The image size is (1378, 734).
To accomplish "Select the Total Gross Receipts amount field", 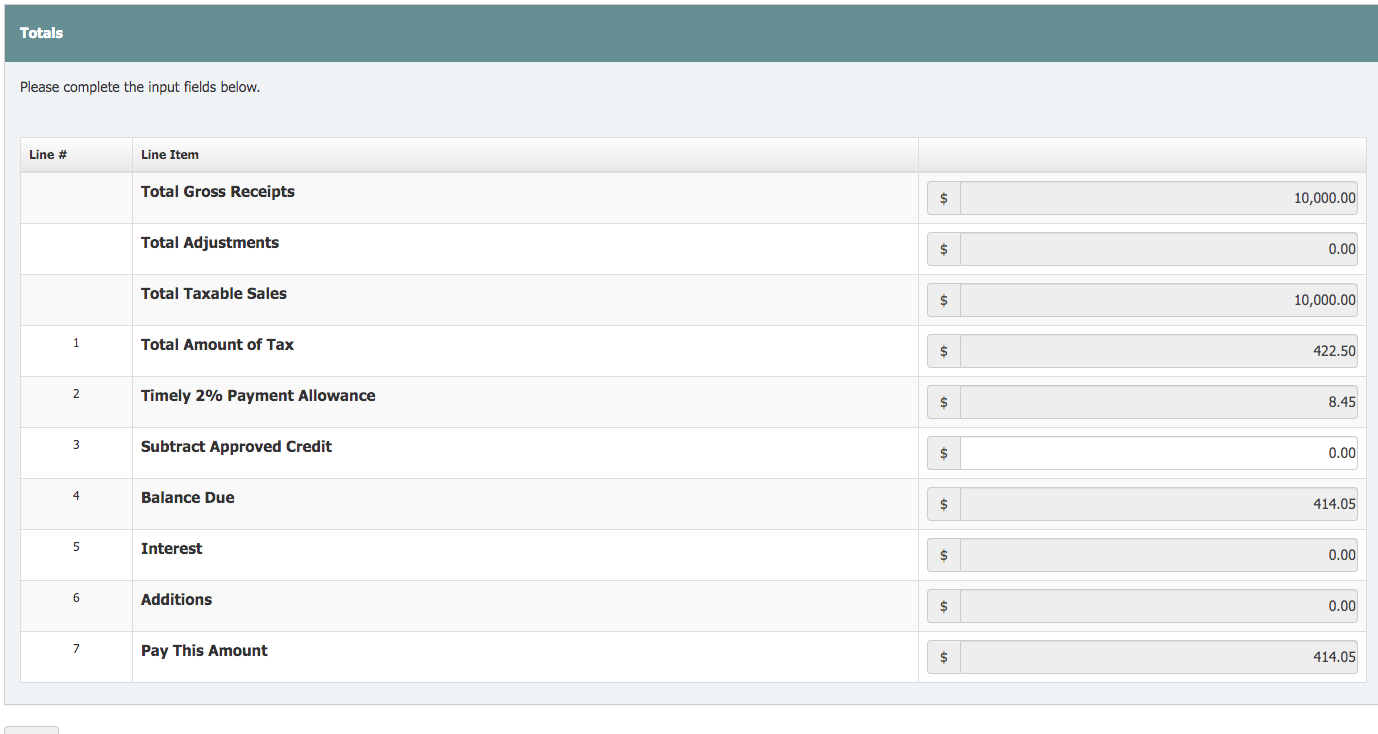I will pos(1159,198).
